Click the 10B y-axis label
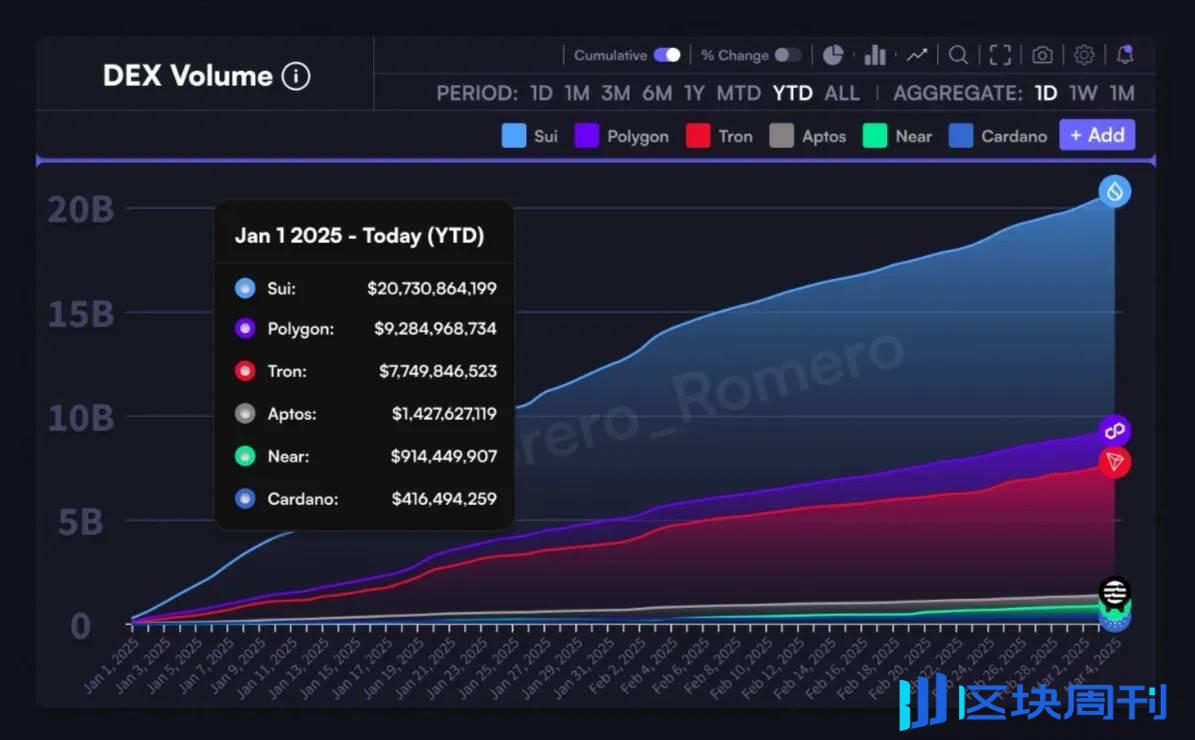Image resolution: width=1195 pixels, height=740 pixels. tap(81, 418)
